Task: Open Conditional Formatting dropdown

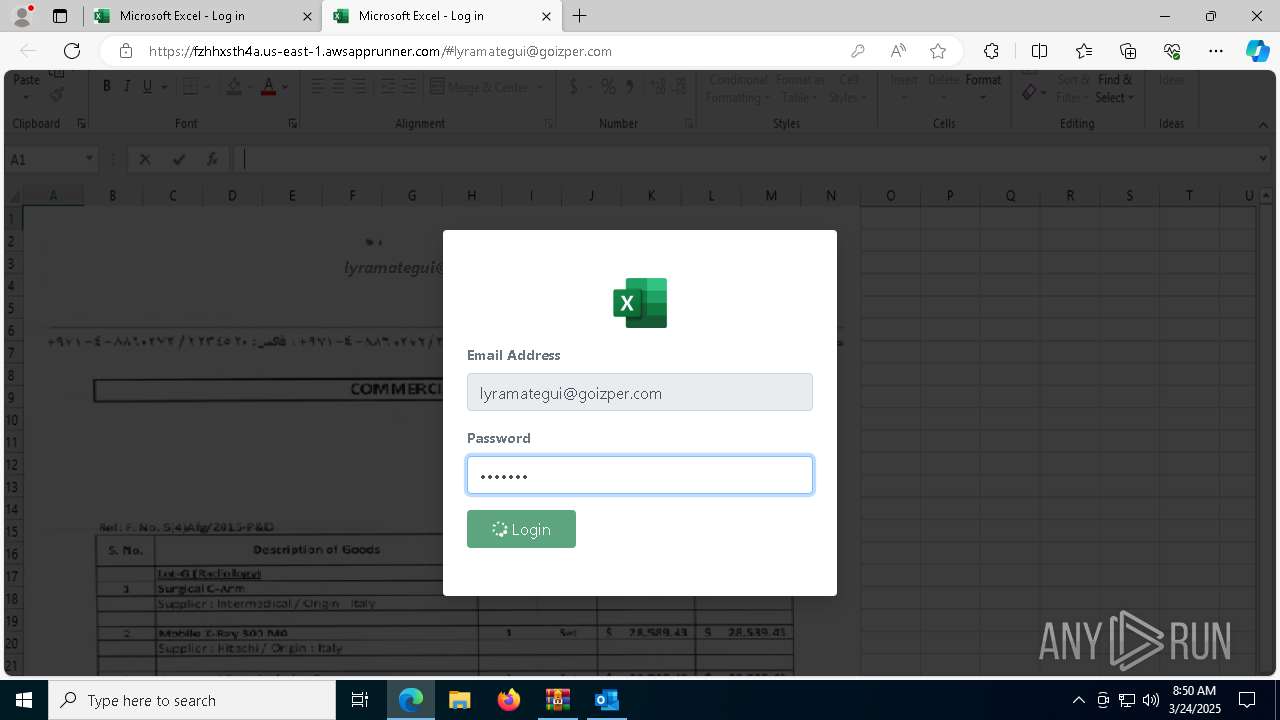Action: [738, 88]
